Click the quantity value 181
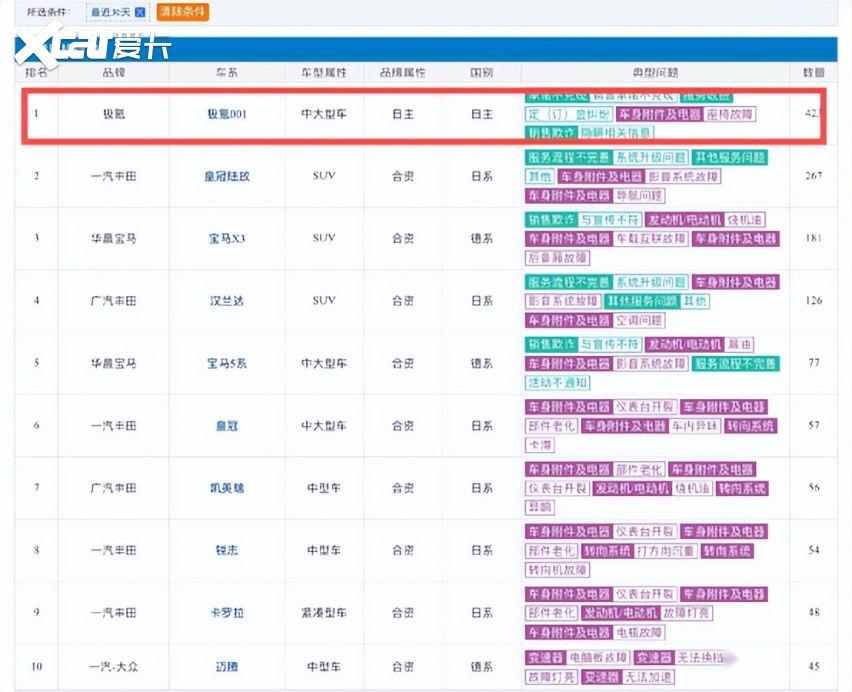Viewport: 852px width, 692px height. [813, 238]
